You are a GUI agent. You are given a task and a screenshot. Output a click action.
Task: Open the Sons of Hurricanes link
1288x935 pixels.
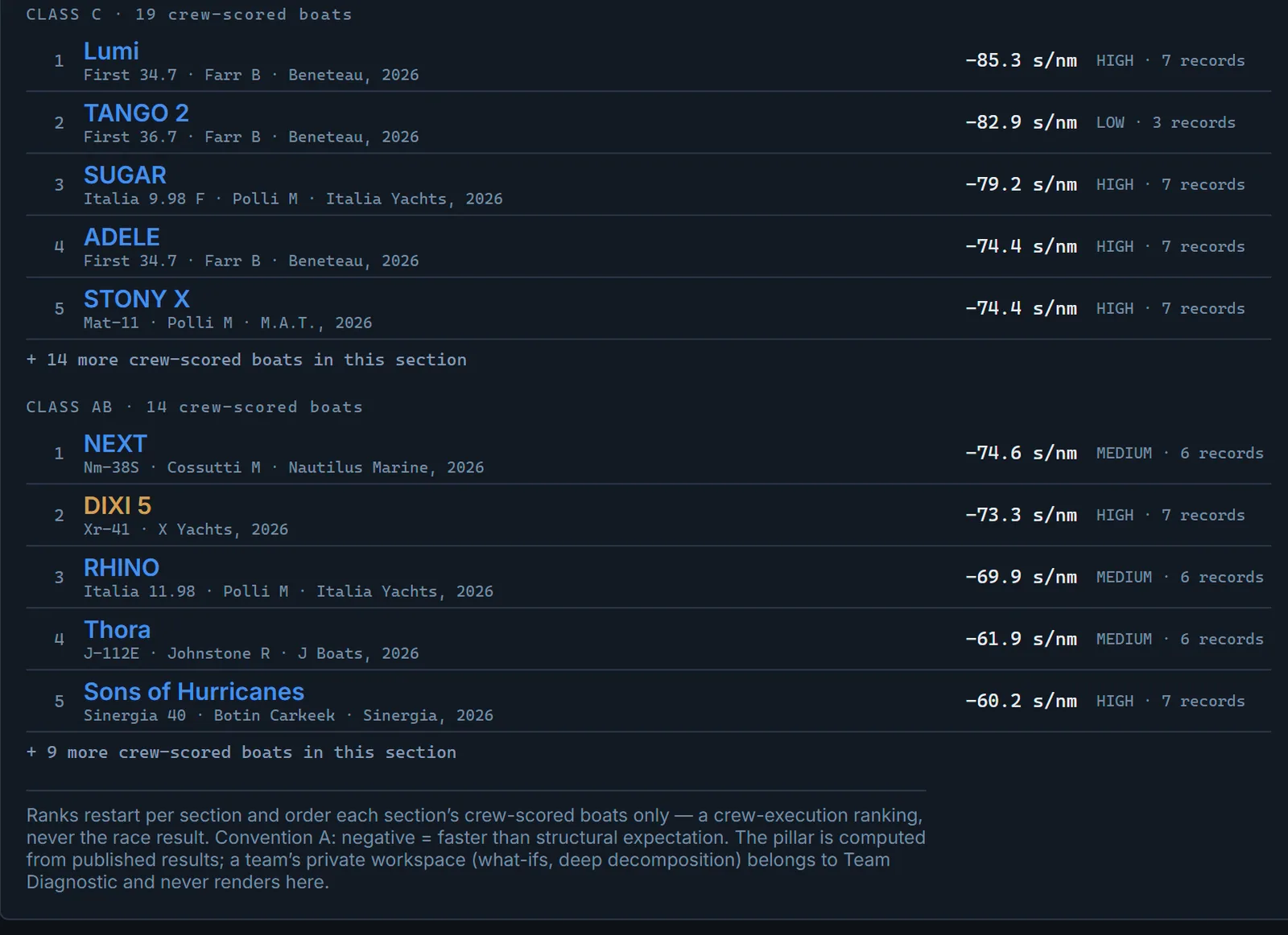(x=194, y=691)
